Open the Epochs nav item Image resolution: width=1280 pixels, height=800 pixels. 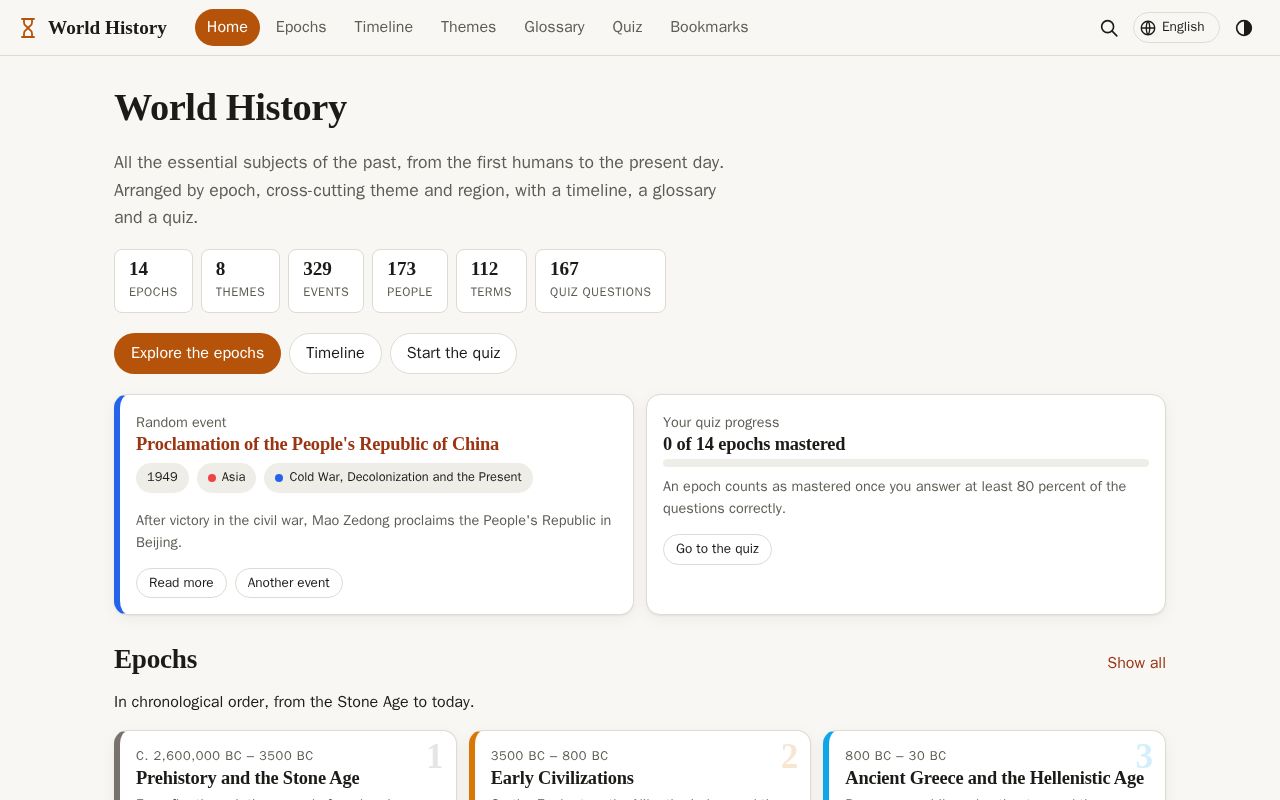pos(301,27)
